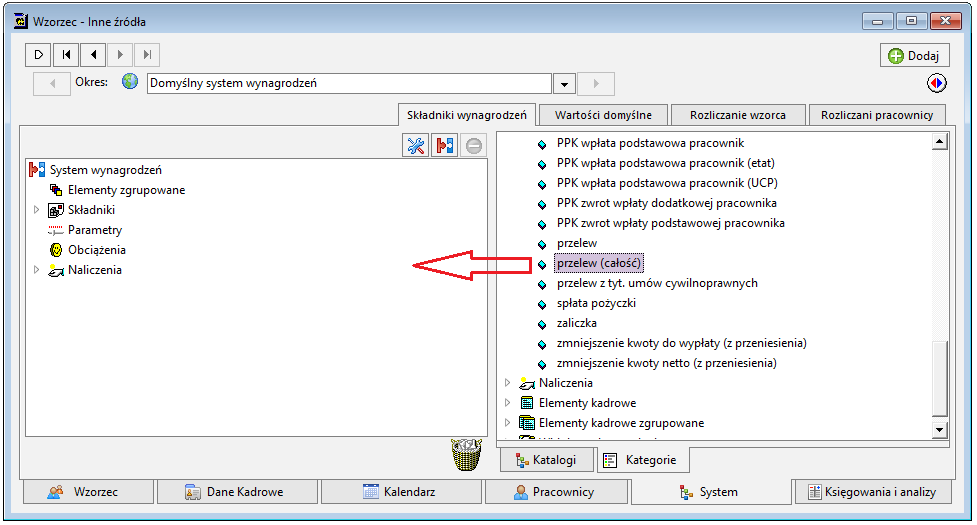Image resolution: width=977 pixels, height=525 pixels.
Task: Select przelew (całość) item
Action: pyautogui.click(x=598, y=263)
